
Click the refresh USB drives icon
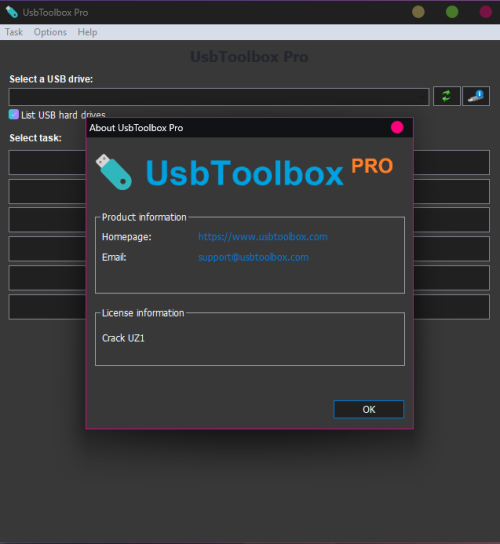click(x=447, y=96)
